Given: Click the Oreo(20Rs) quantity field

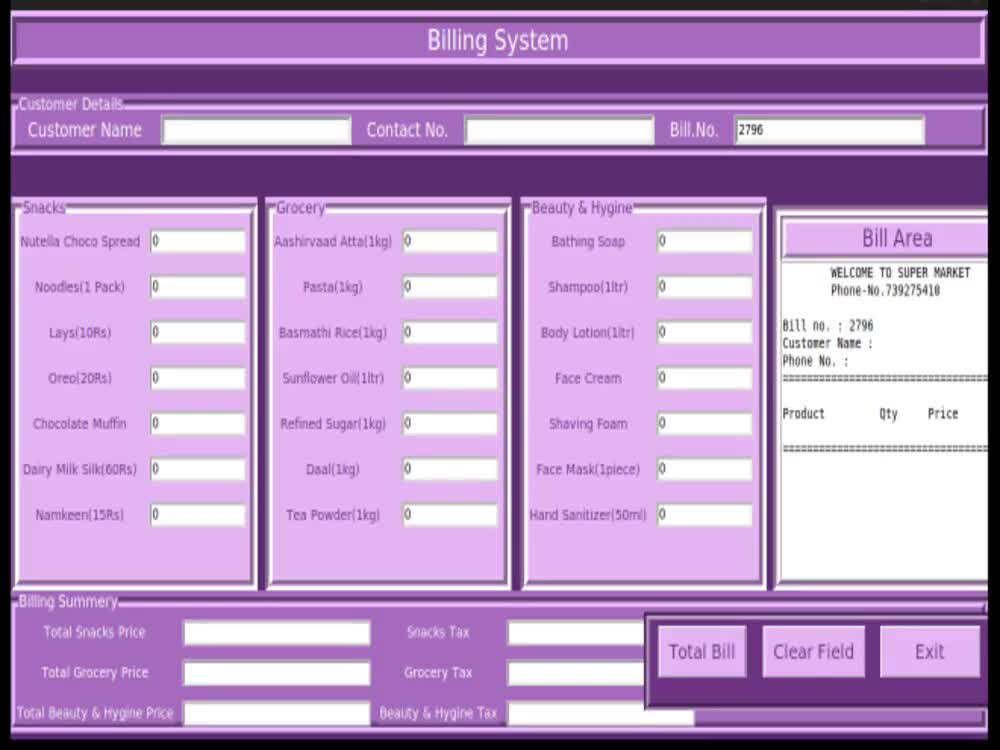Looking at the screenshot, I should pos(197,378).
